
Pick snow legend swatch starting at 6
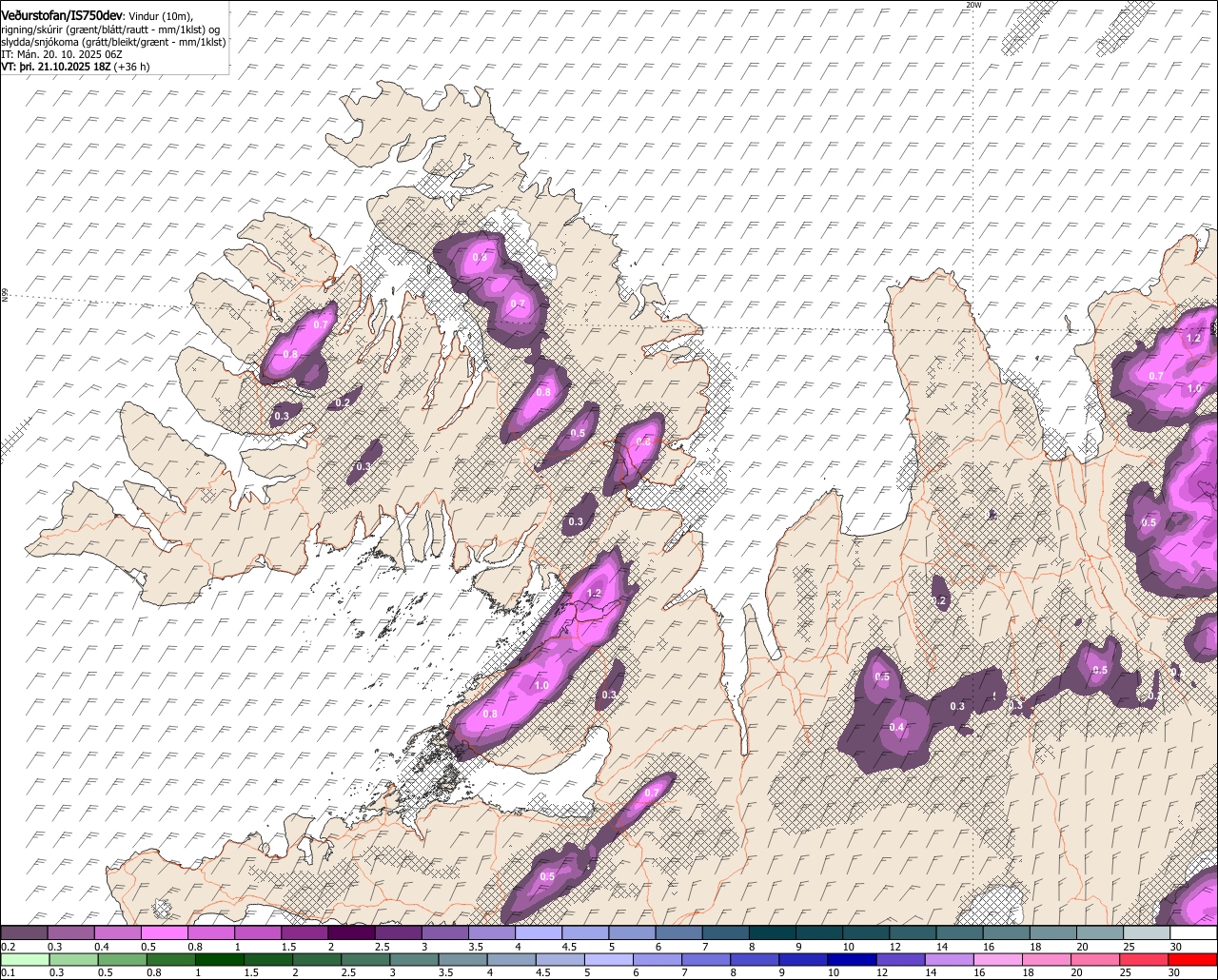click(x=678, y=933)
